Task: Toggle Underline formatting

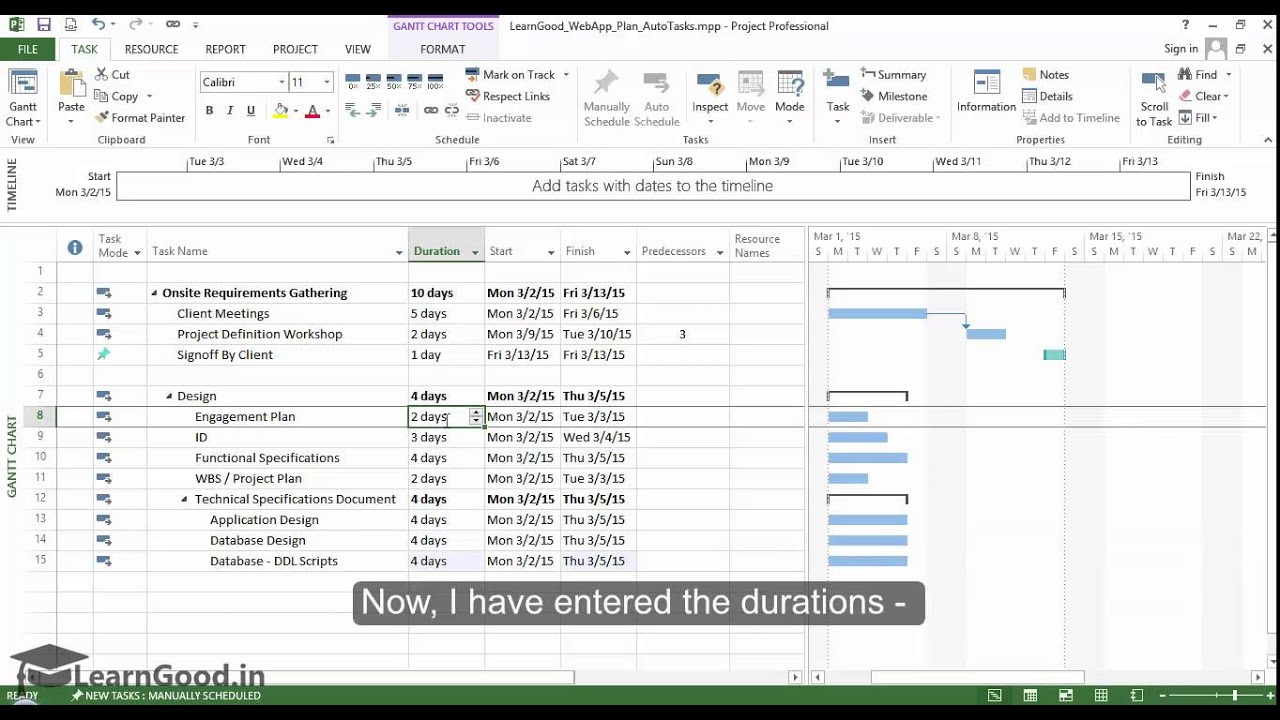Action: (250, 111)
